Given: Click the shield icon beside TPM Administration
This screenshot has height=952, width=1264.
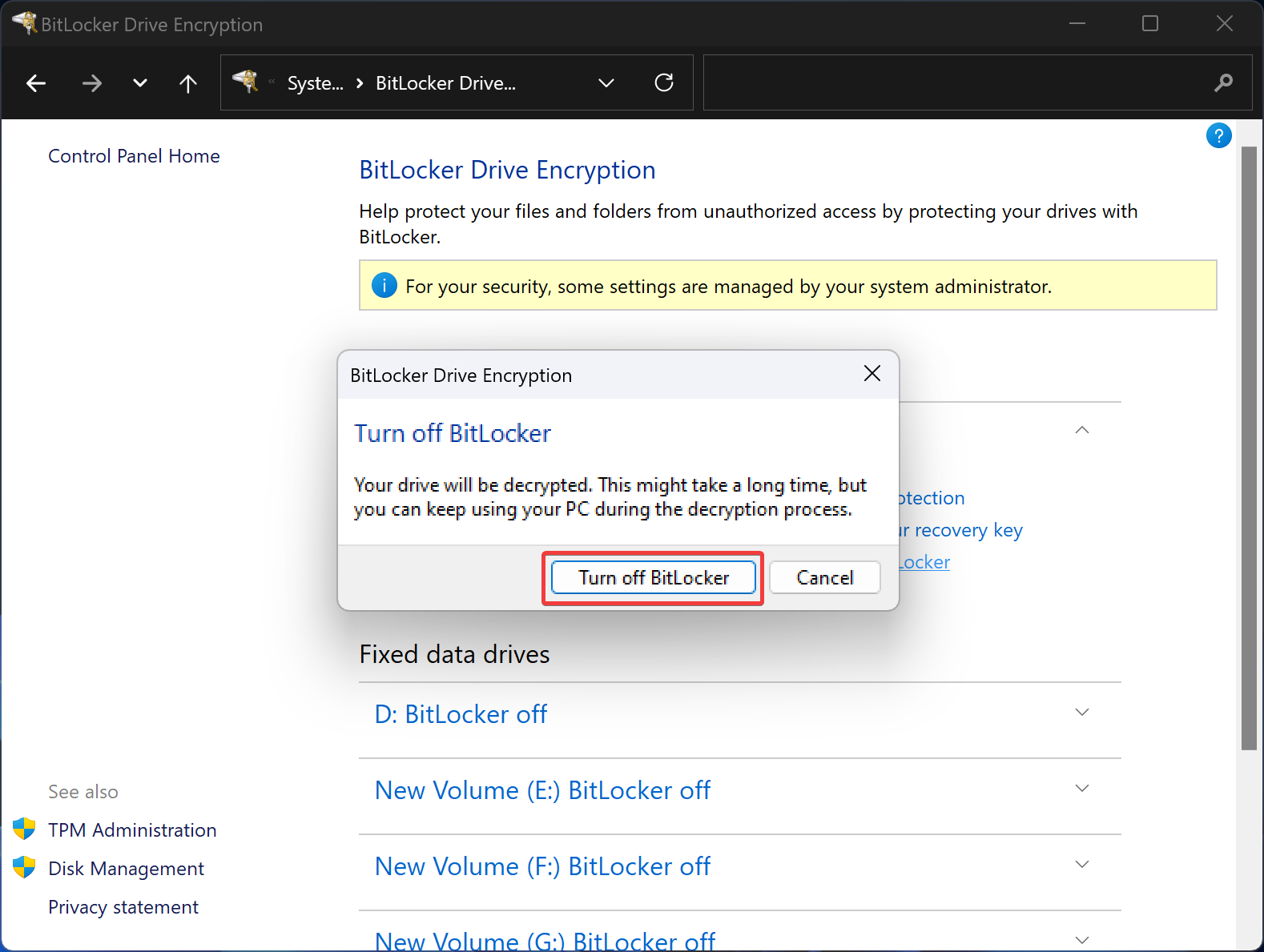Looking at the screenshot, I should [24, 829].
